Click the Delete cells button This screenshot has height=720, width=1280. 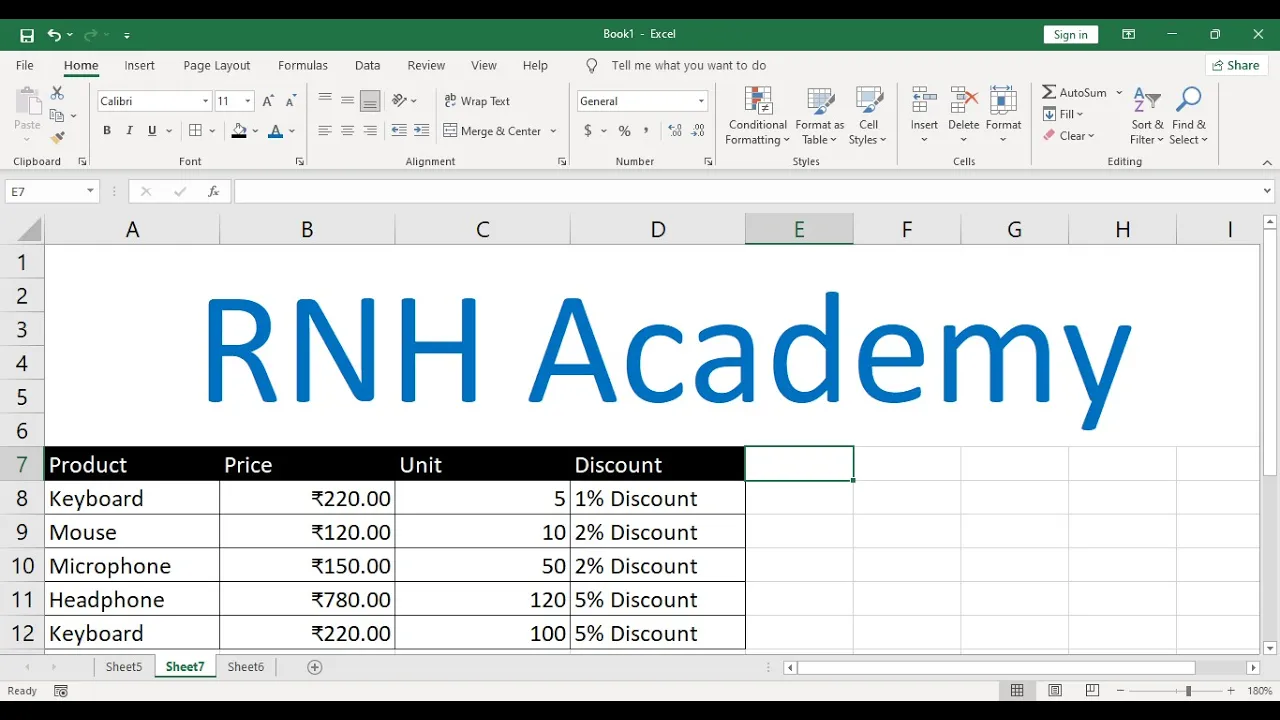click(963, 116)
